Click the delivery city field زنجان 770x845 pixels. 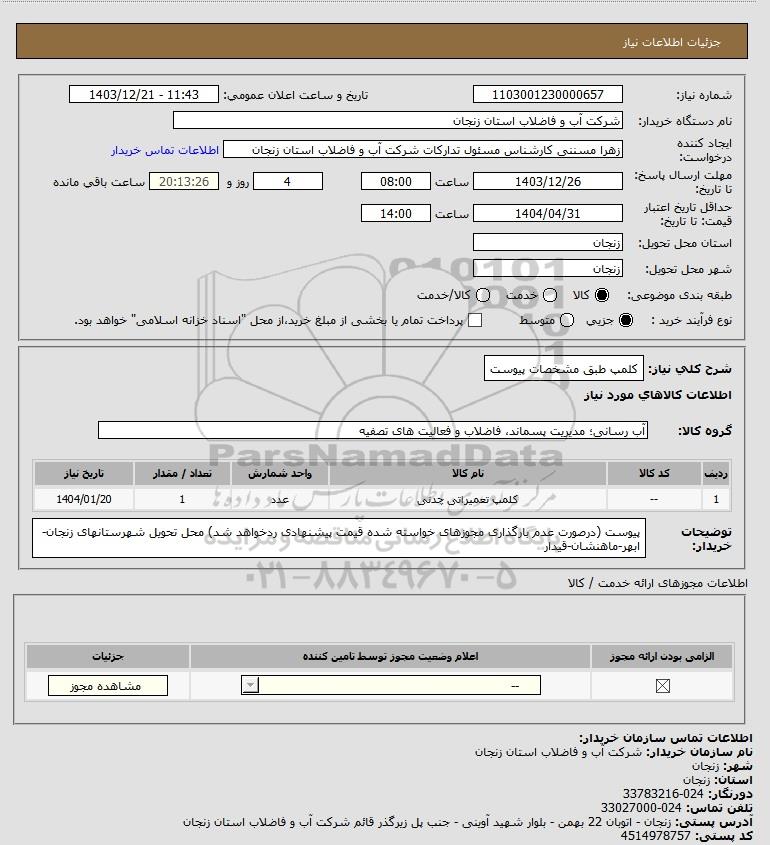point(547,268)
